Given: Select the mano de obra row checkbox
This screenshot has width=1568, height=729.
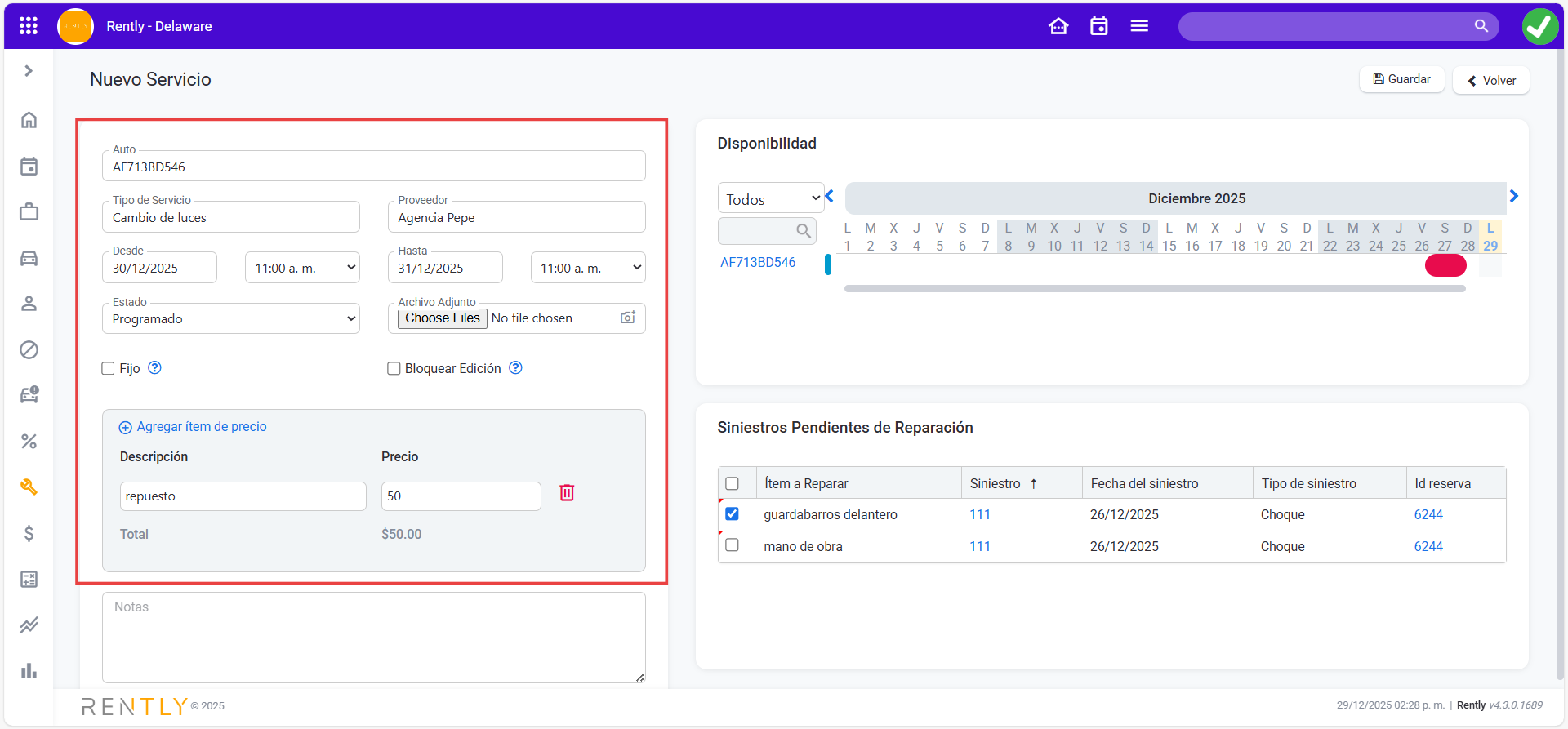Looking at the screenshot, I should [x=732, y=545].
